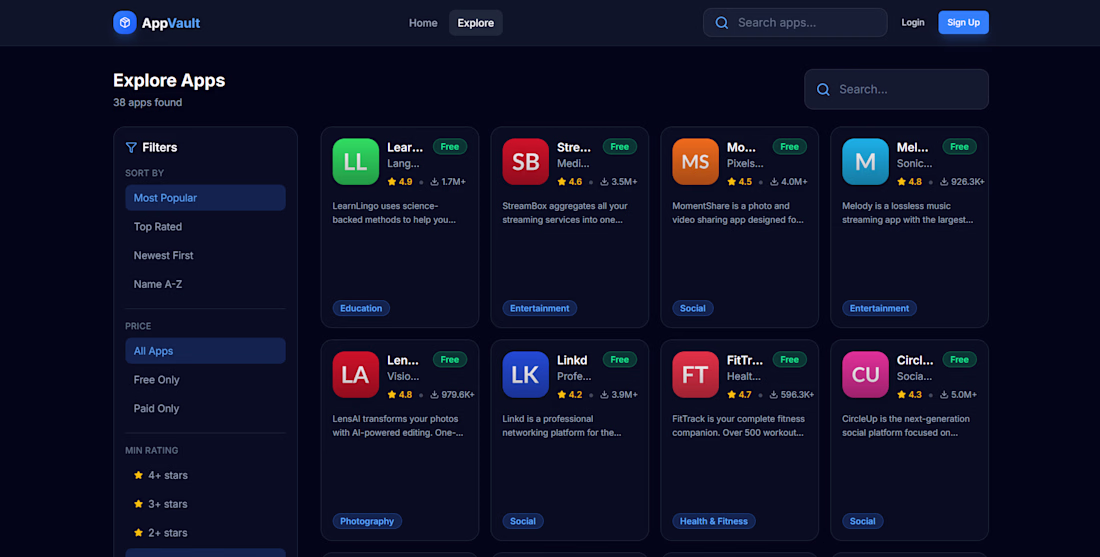The width and height of the screenshot is (1100, 557).
Task: Set minimum rating to 4+ stars
Action: tap(206, 475)
